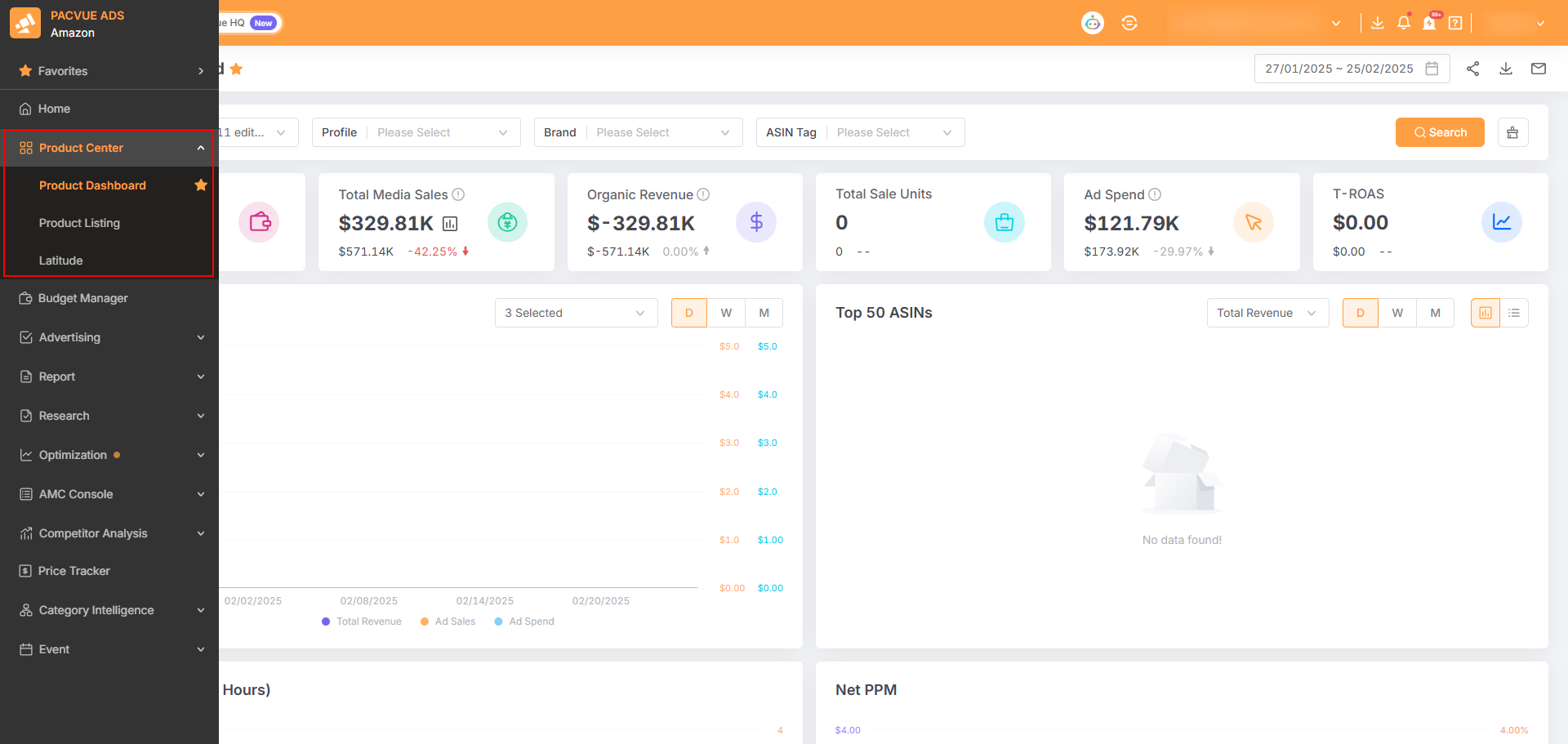Click the calendar icon in the date range field

[x=1432, y=69]
